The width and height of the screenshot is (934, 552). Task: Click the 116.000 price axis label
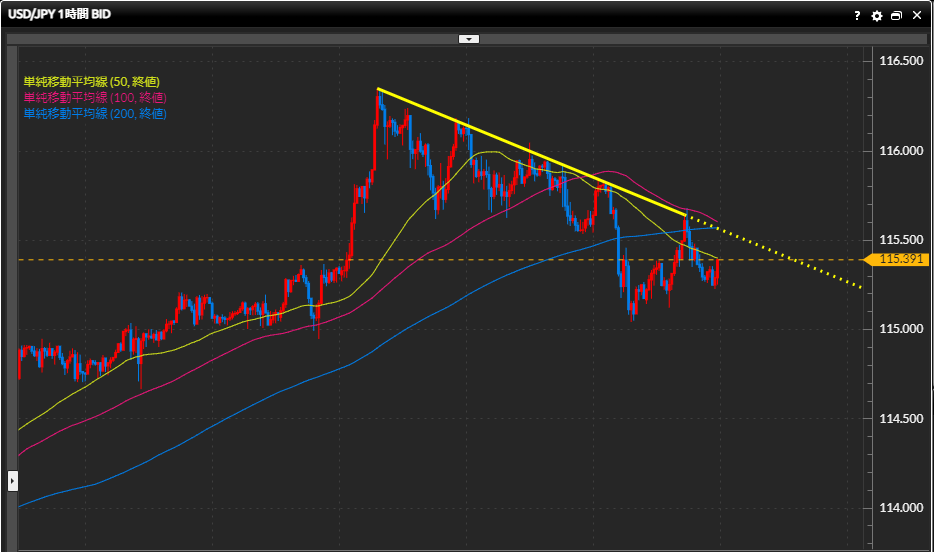[900, 151]
